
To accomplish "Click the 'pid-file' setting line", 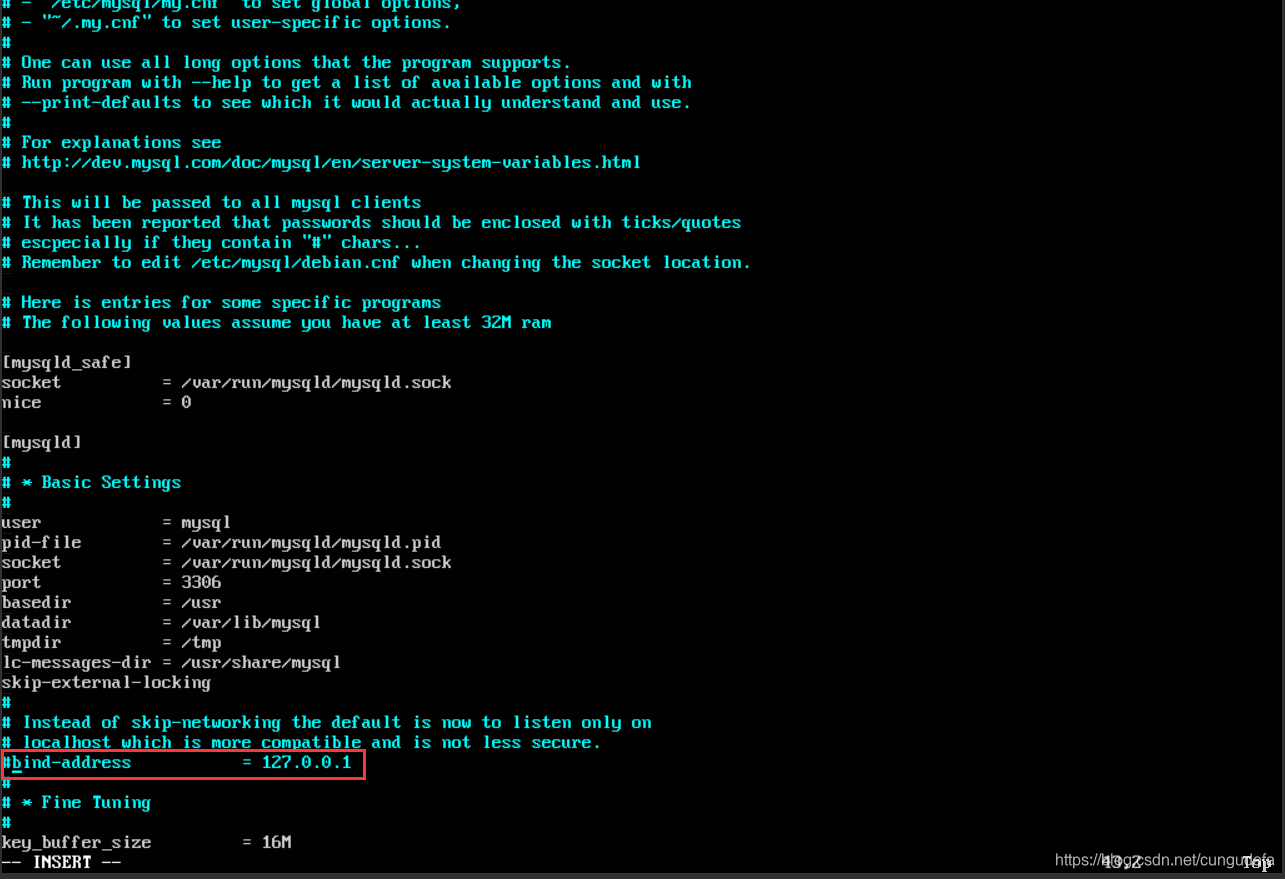I will [x=222, y=543].
